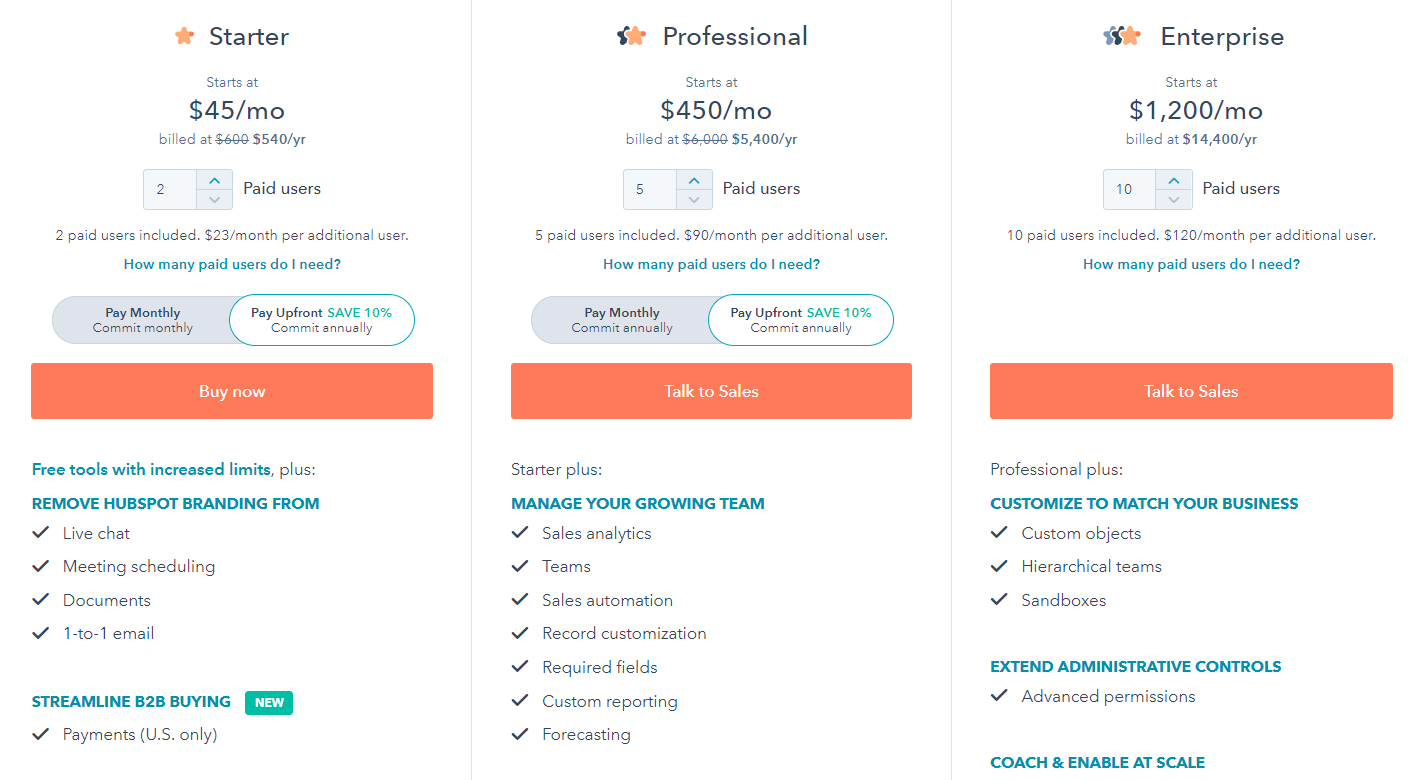Click the checkmark beside Custom objects
The height and width of the screenshot is (780, 1423).
(999, 532)
